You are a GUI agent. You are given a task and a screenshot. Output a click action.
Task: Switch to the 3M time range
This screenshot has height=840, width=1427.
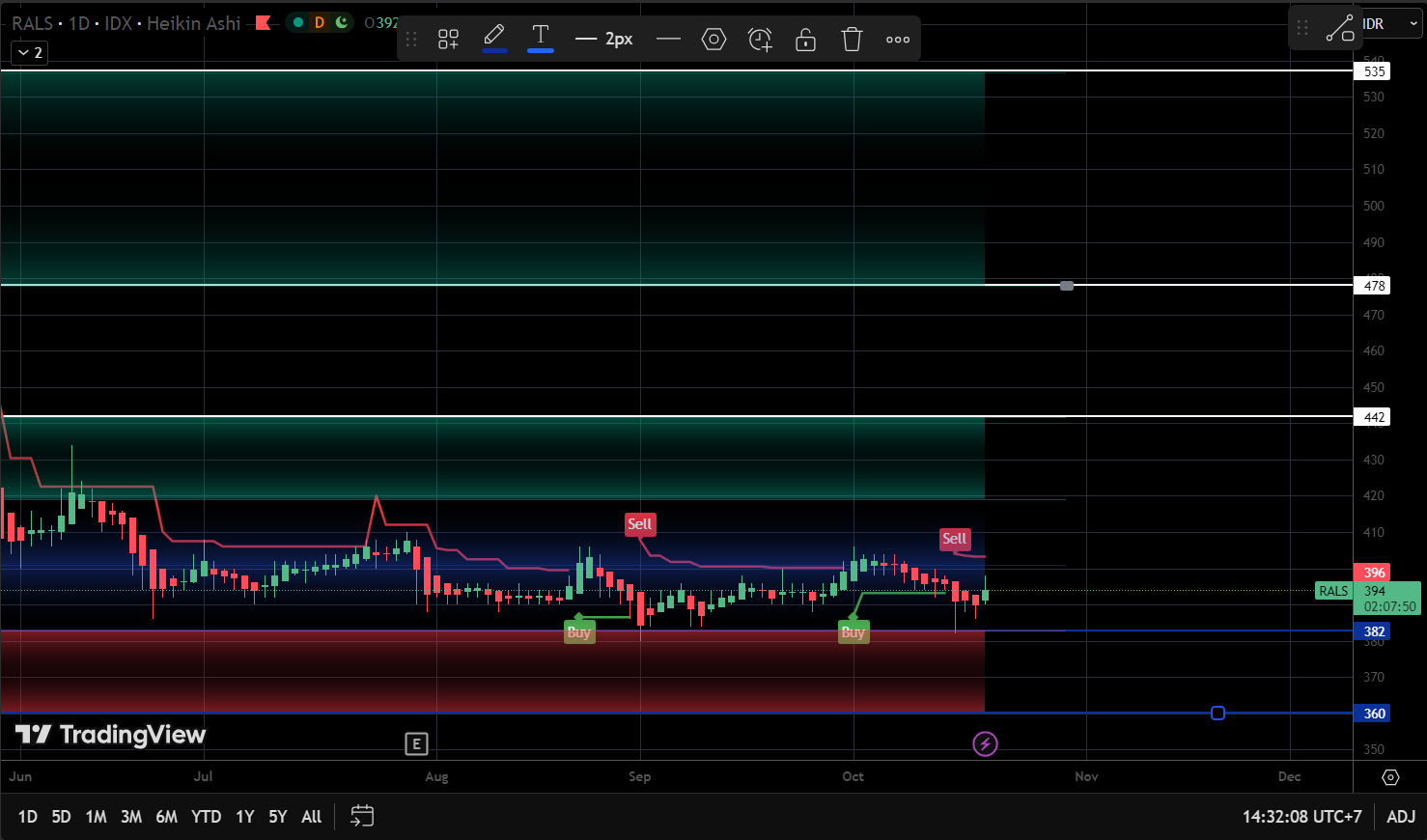131,817
